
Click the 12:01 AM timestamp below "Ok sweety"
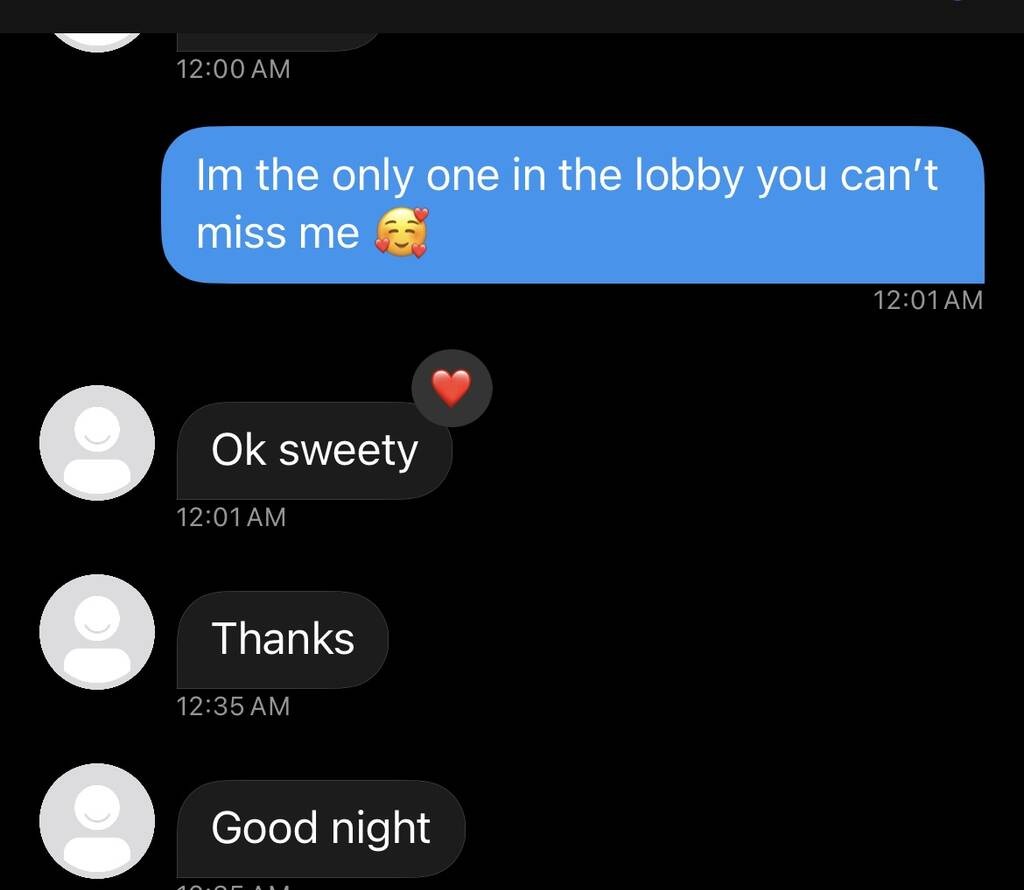point(231,517)
